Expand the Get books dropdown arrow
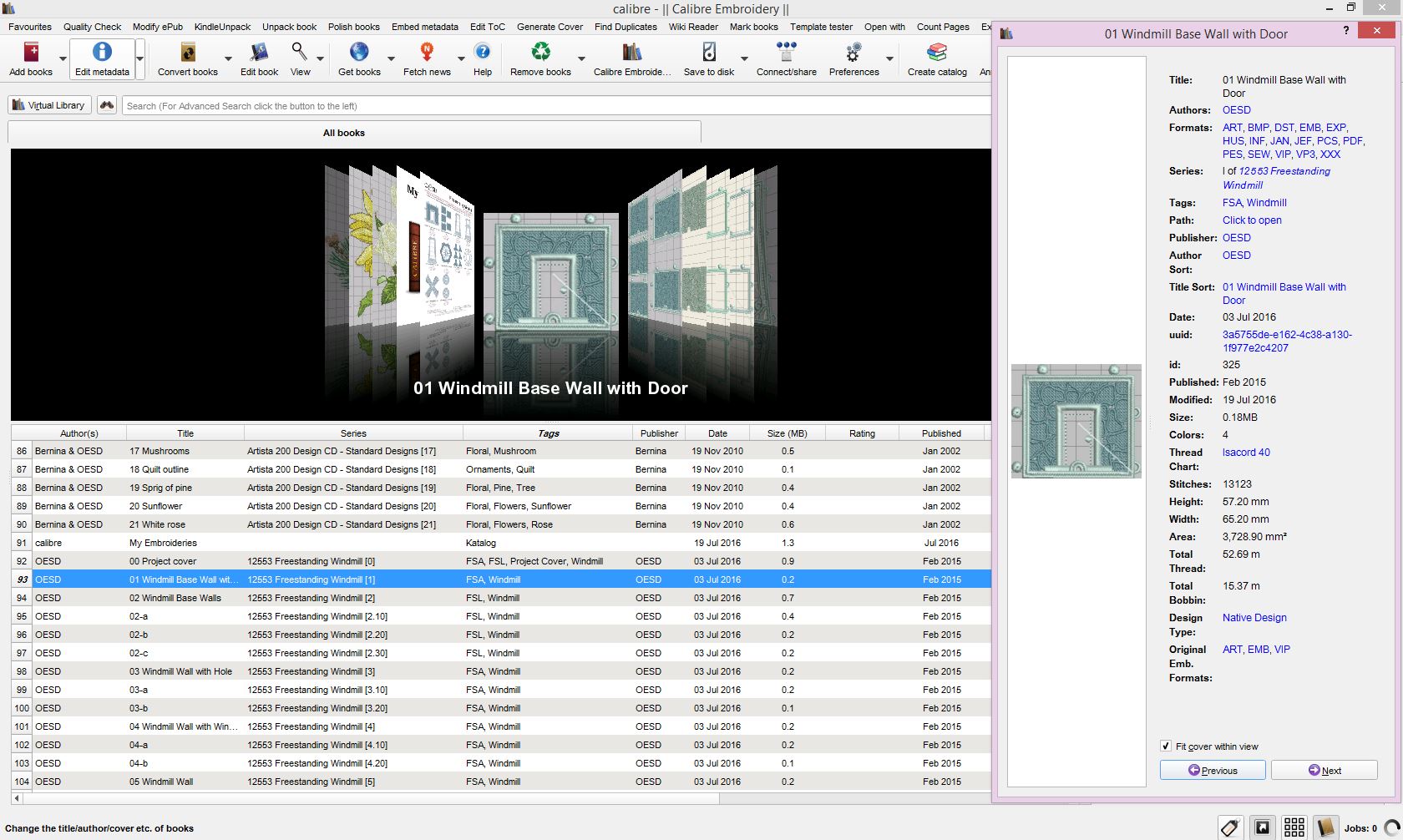The image size is (1403, 840). [391, 59]
